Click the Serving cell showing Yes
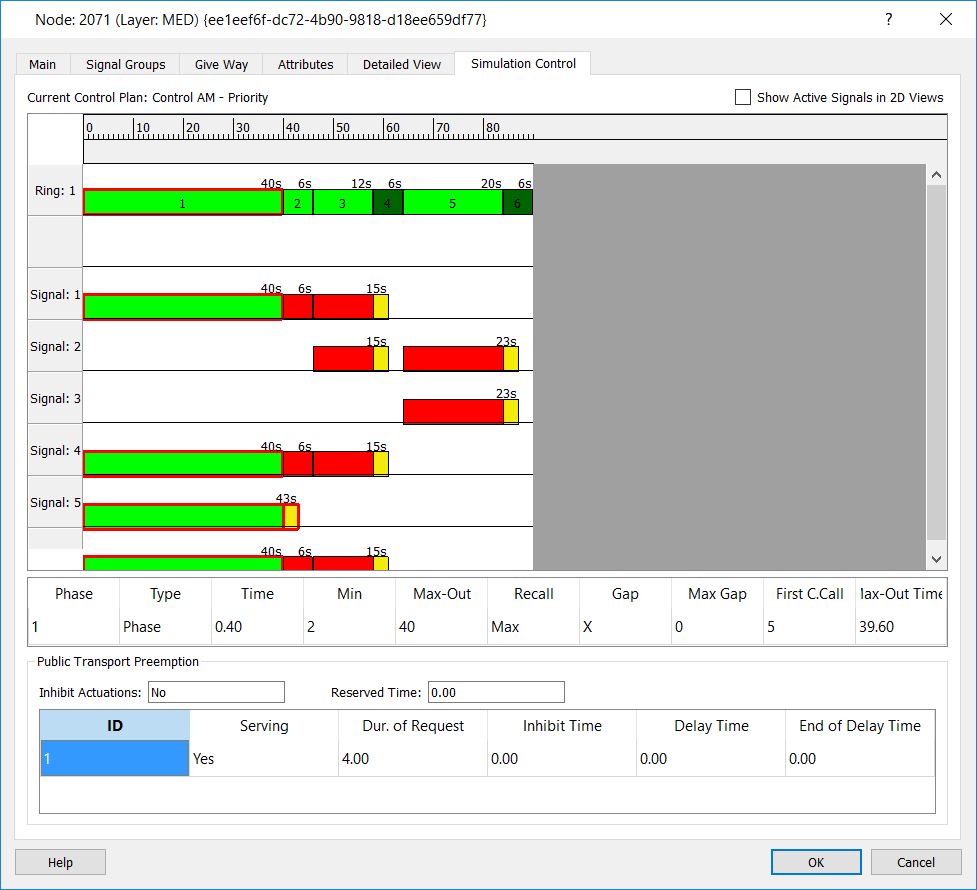977x890 pixels. tap(264, 759)
